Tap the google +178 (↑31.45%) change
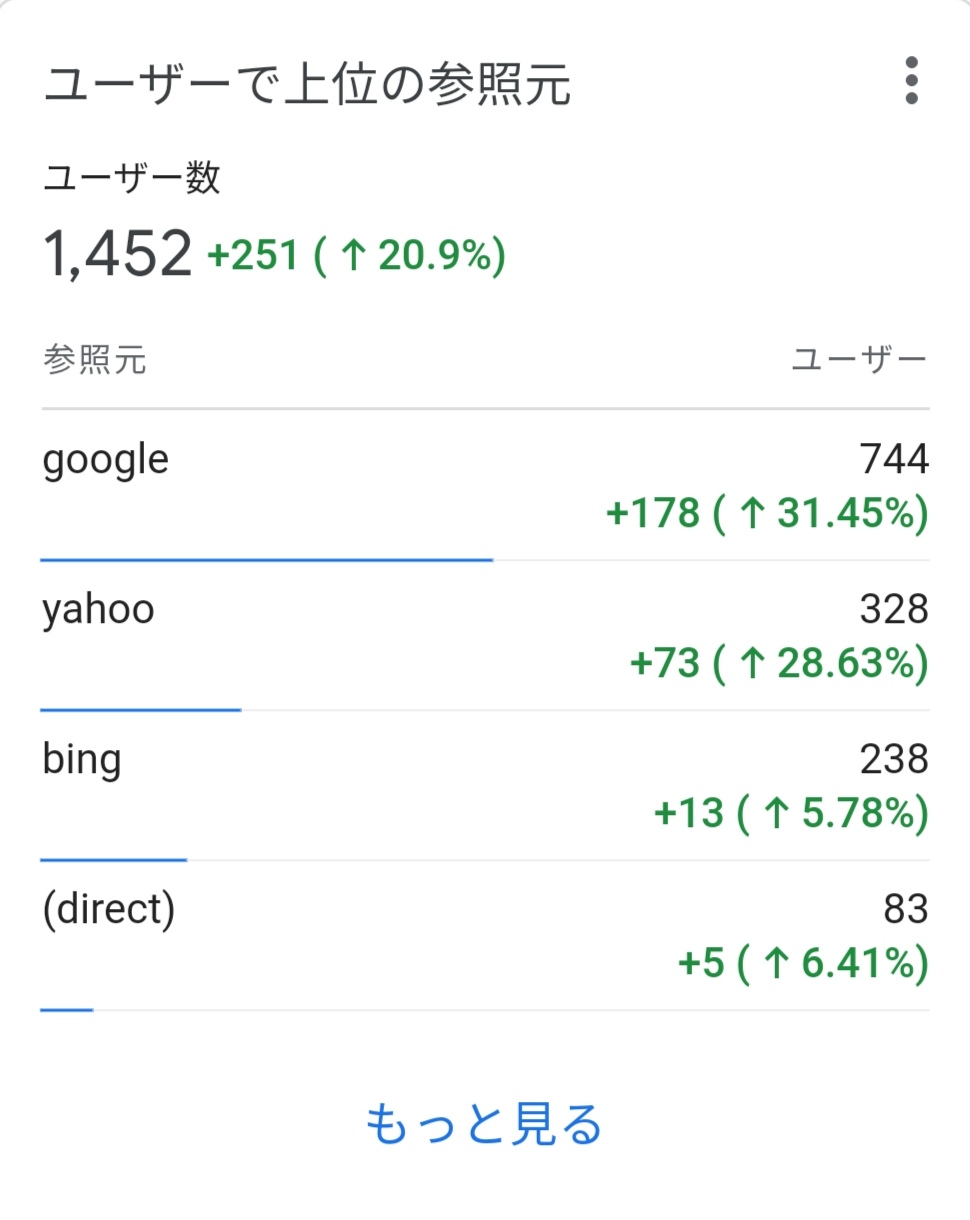This screenshot has height=1220, width=970. (x=767, y=514)
